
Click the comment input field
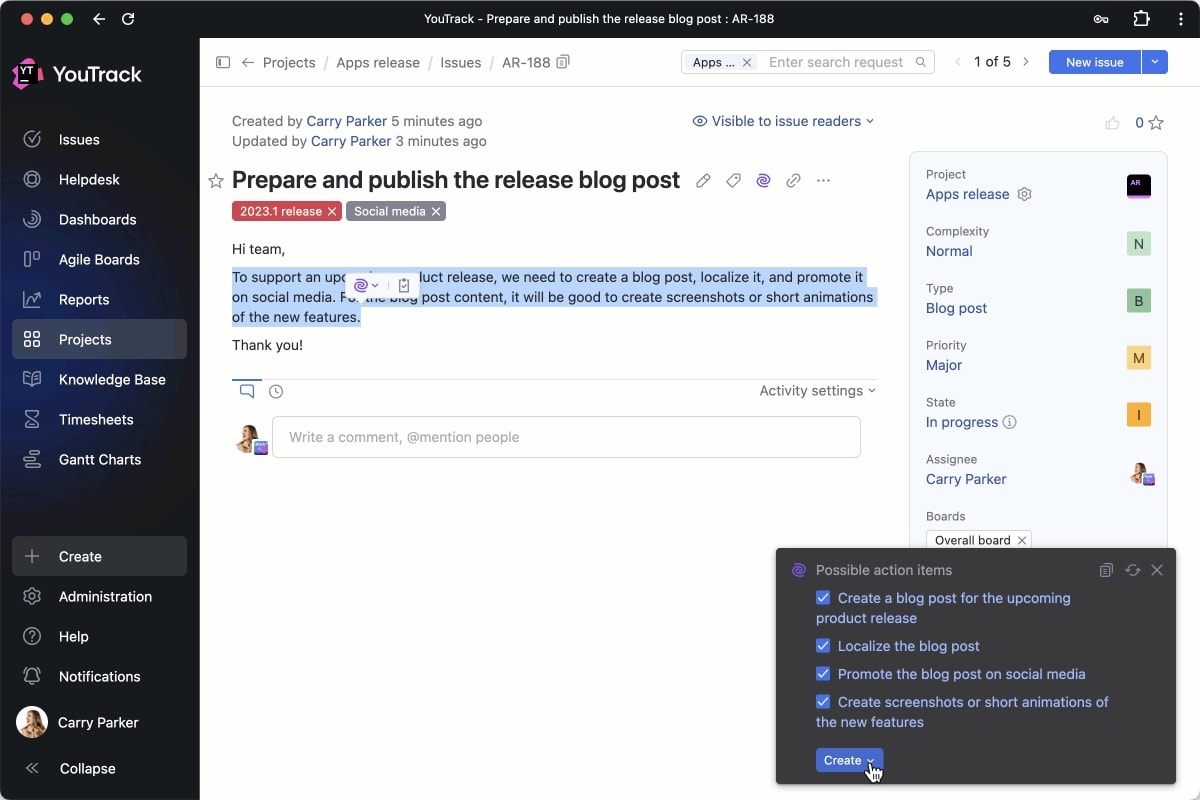pyautogui.click(x=566, y=437)
